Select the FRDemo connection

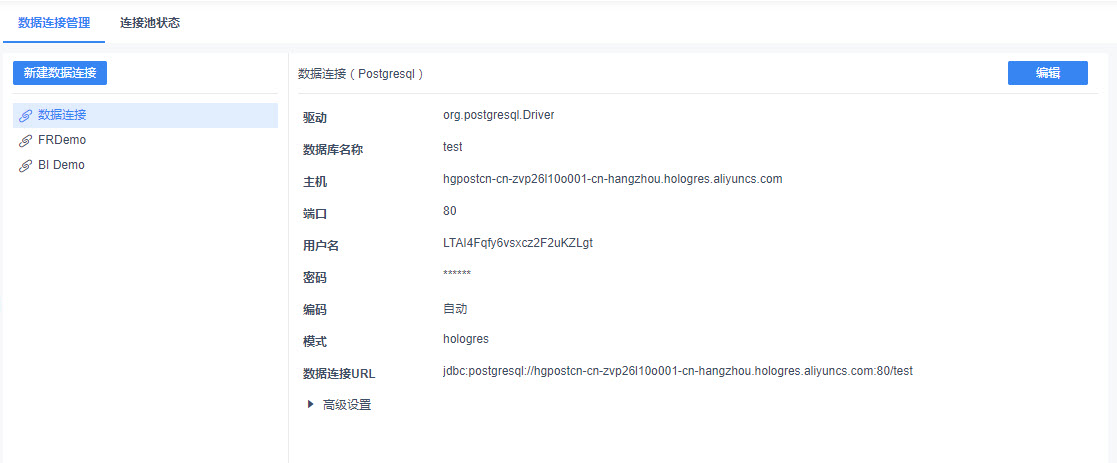tap(145, 140)
